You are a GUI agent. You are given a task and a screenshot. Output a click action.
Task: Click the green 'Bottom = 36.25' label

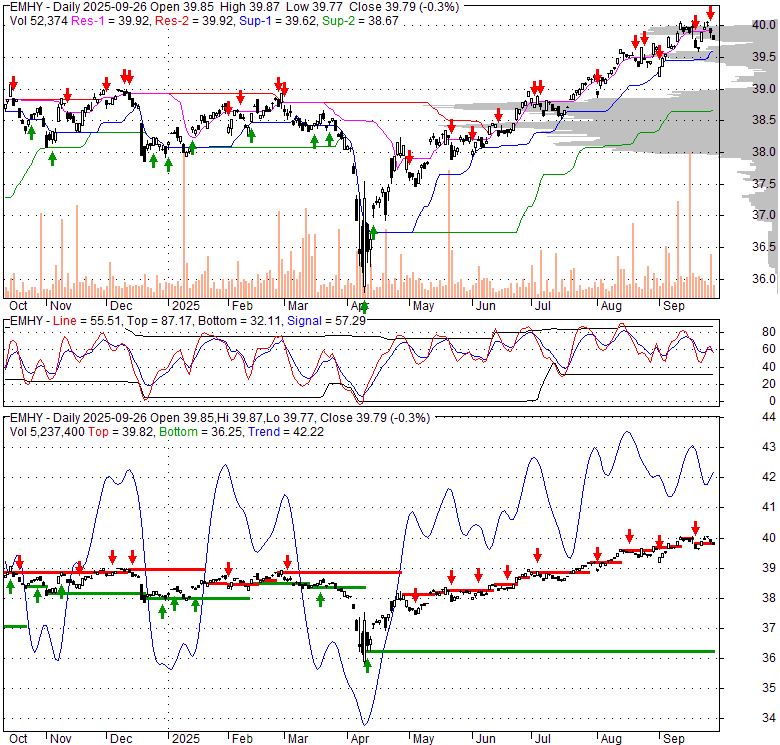200,432
